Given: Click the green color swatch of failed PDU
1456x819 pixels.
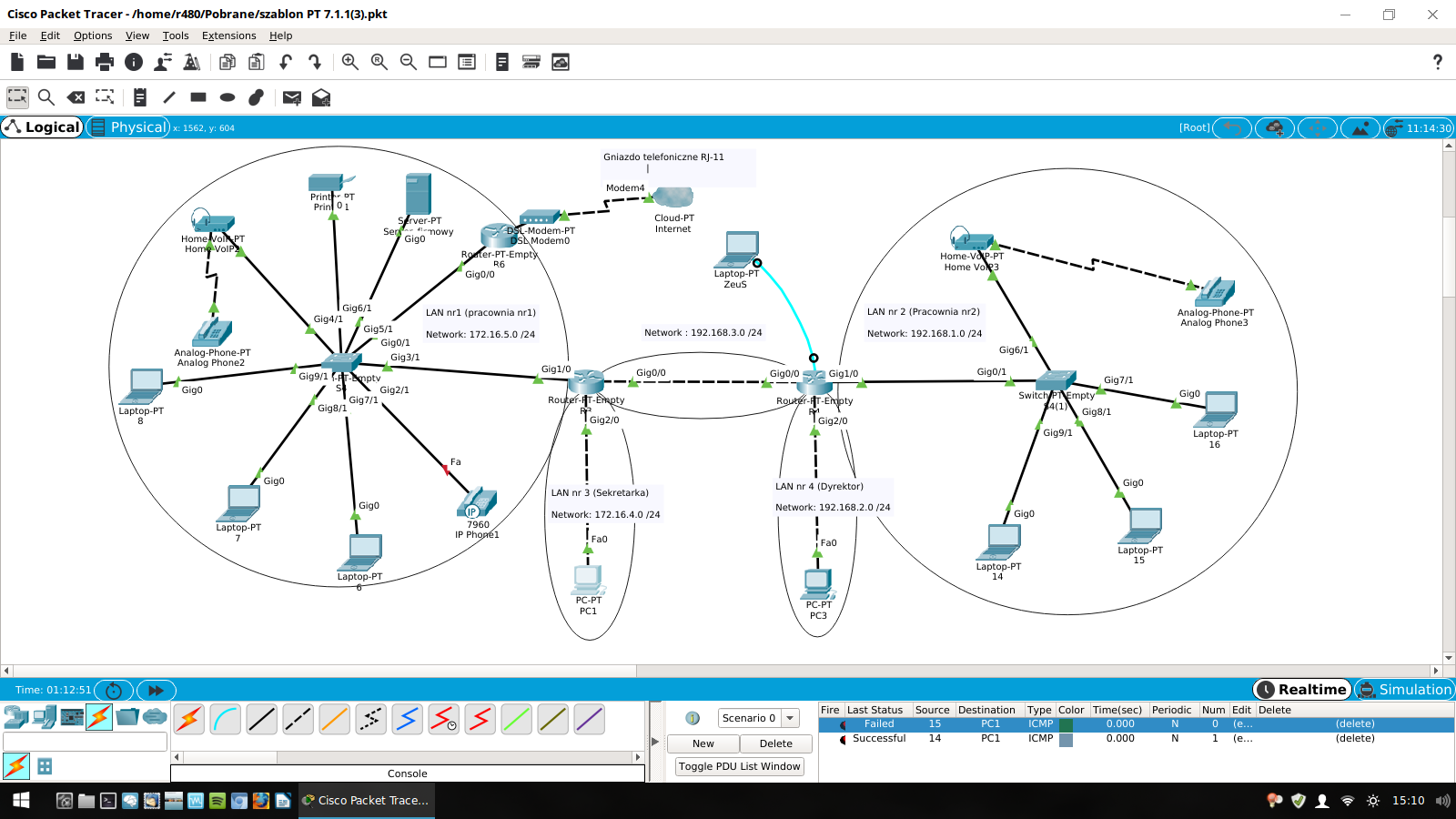Looking at the screenshot, I should pos(1066,724).
